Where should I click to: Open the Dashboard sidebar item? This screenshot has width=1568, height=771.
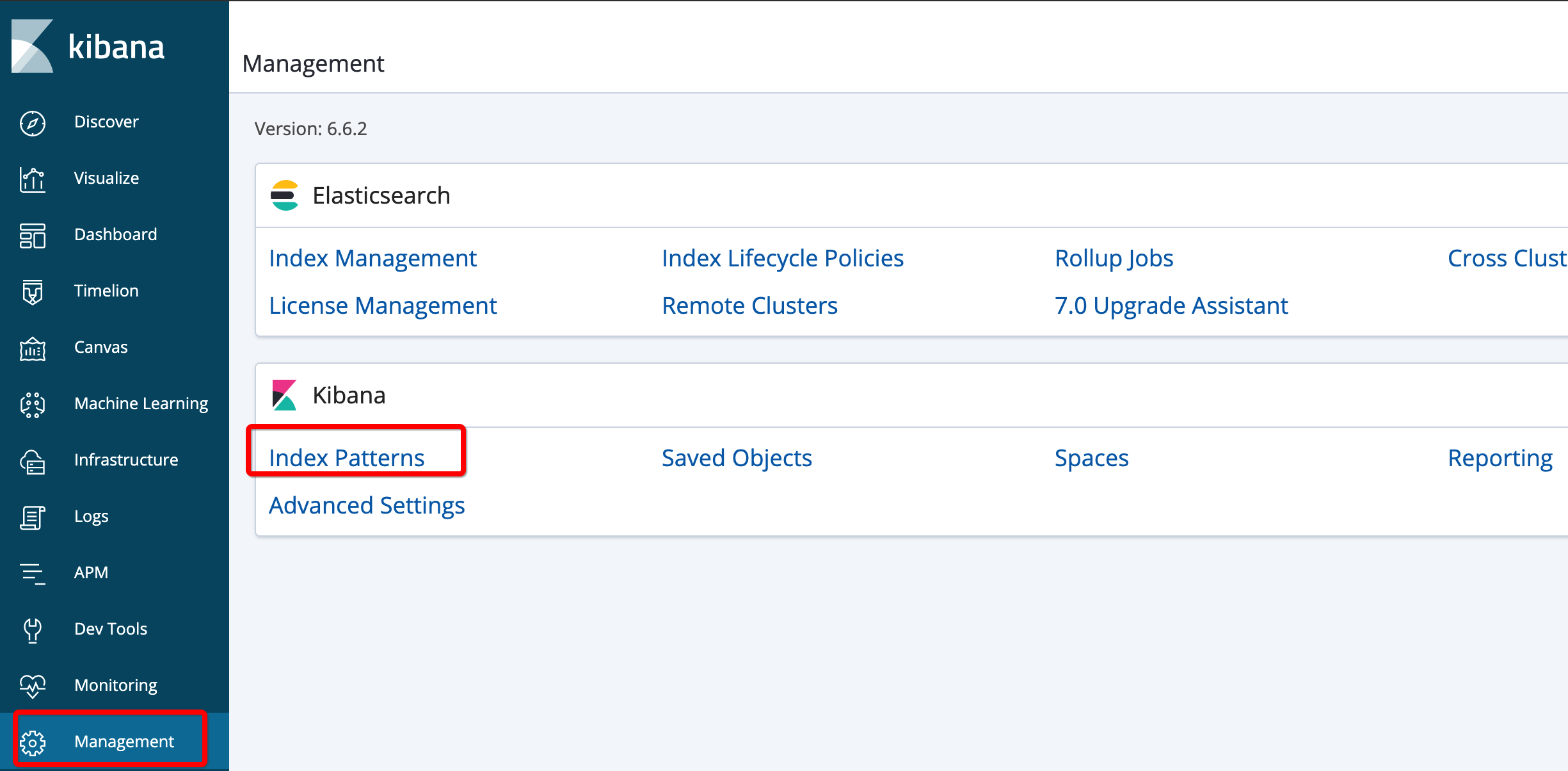tap(116, 234)
